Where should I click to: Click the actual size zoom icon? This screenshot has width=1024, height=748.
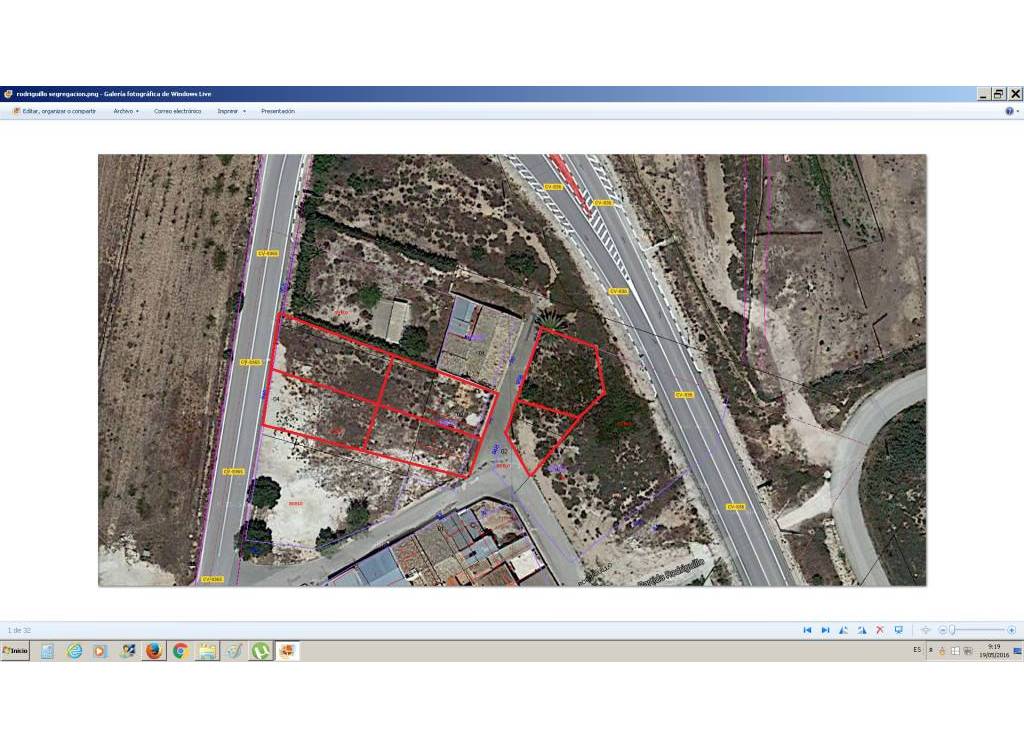coord(925,630)
